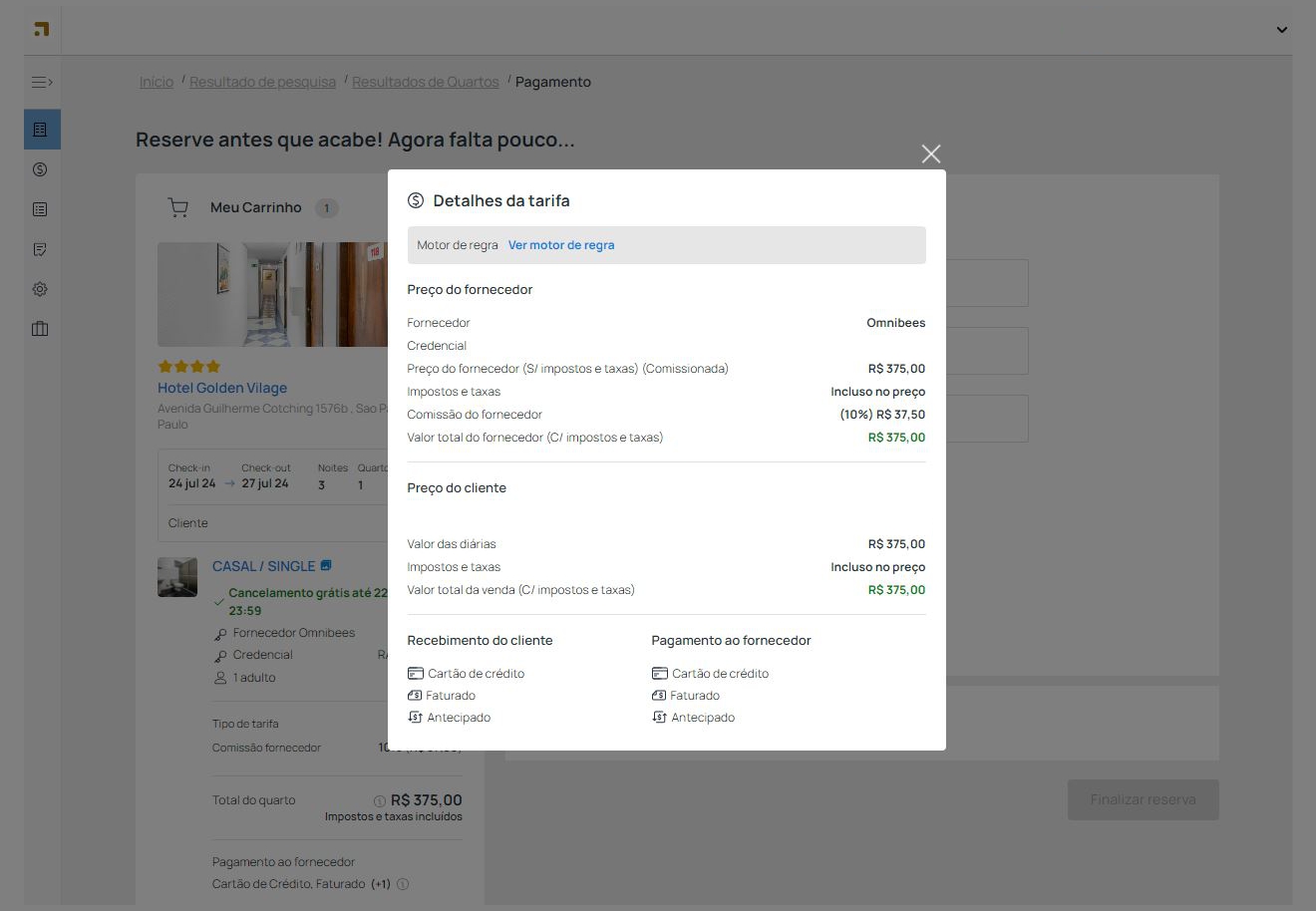This screenshot has width=1316, height=911.
Task: Return to Resultados de Quartos breadcrumb
Action: 425,82
